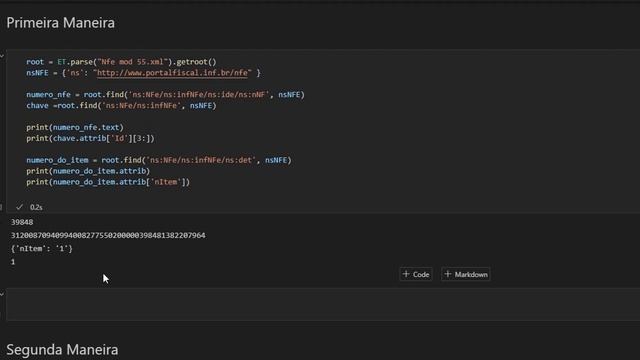Click the root = ET.parse code line
The height and width of the screenshot is (360, 640).
pyautogui.click(x=121, y=62)
